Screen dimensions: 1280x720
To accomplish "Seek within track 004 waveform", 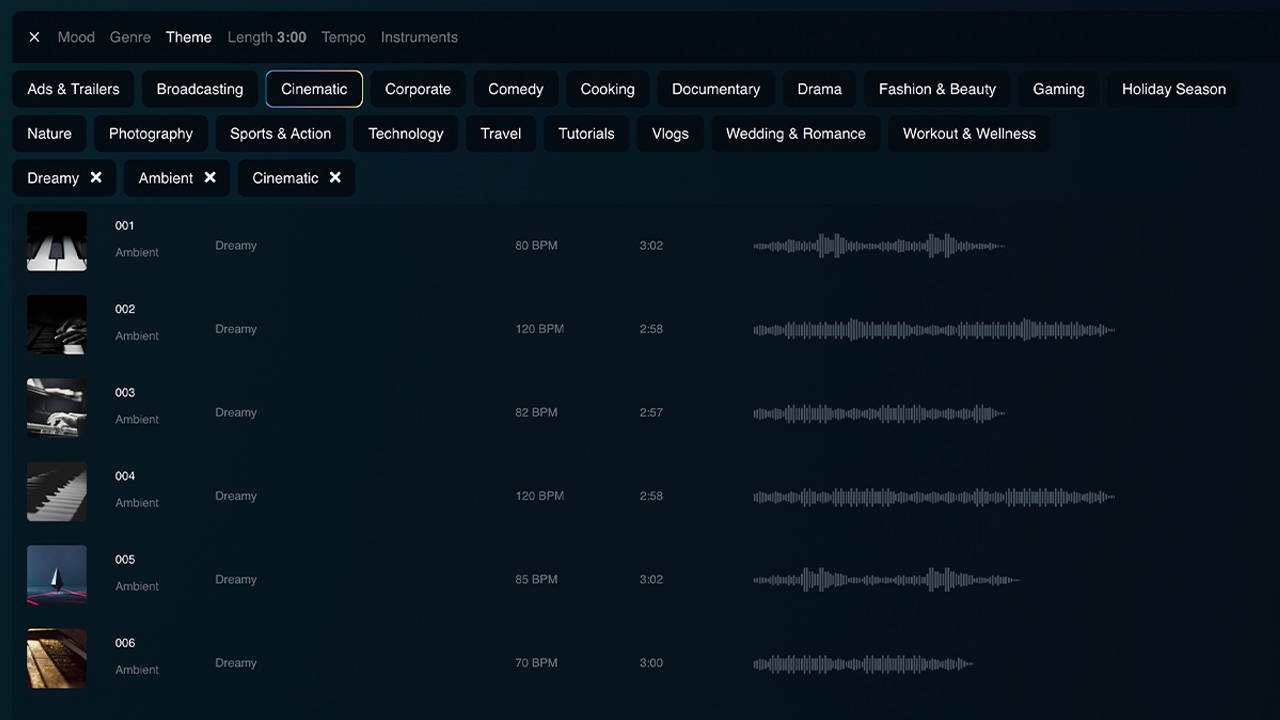I will tap(934, 496).
